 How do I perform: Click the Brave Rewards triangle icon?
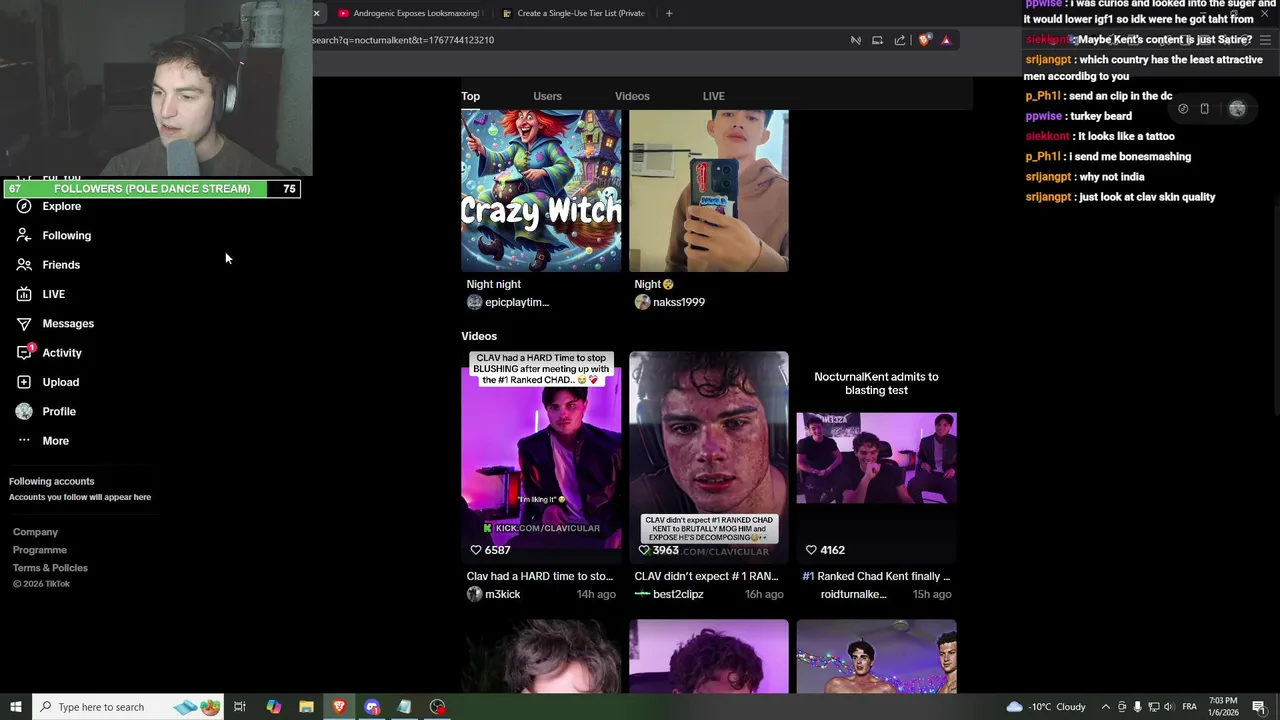pyautogui.click(x=946, y=40)
